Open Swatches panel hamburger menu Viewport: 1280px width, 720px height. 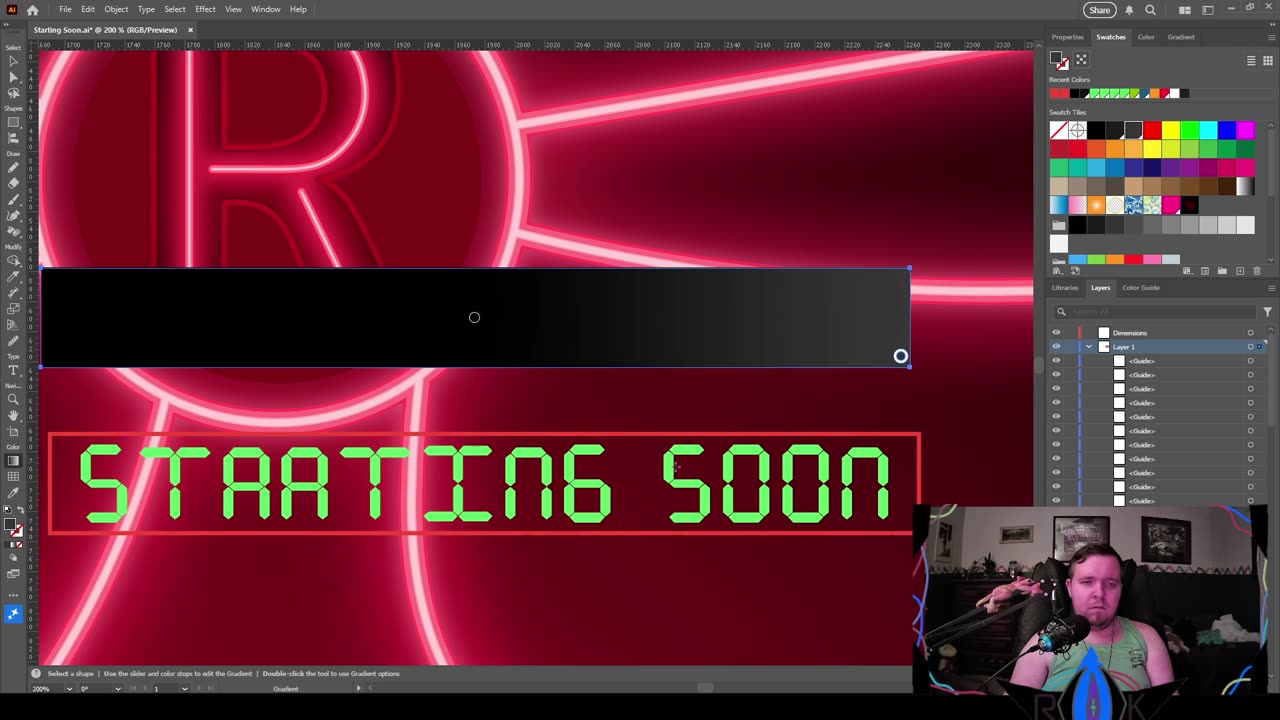click(x=1271, y=37)
